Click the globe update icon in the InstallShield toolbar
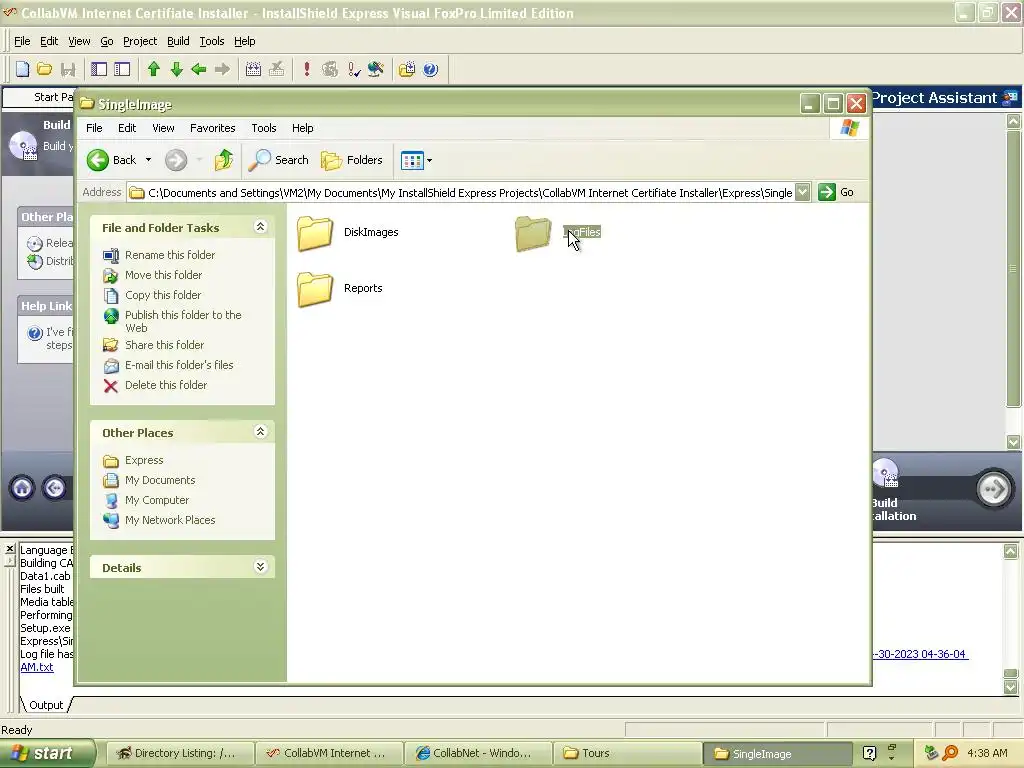The height and width of the screenshot is (768, 1024). [x=376, y=69]
